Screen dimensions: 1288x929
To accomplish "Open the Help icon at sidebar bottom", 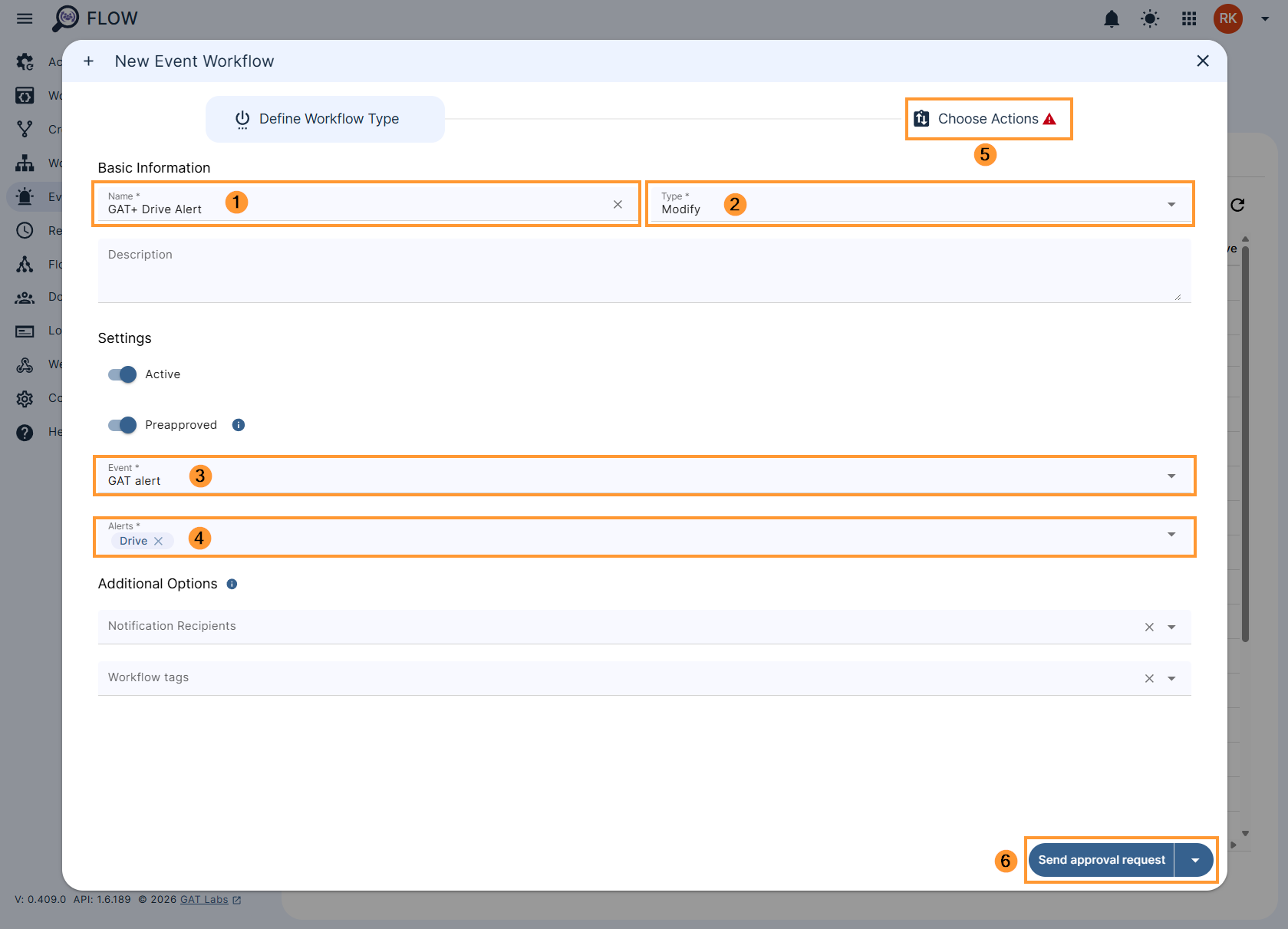I will tap(25, 431).
